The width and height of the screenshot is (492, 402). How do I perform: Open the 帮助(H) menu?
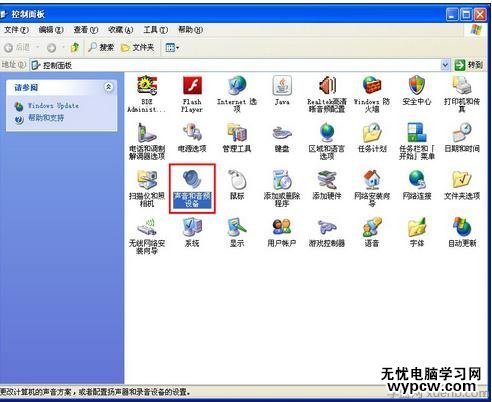190,30
